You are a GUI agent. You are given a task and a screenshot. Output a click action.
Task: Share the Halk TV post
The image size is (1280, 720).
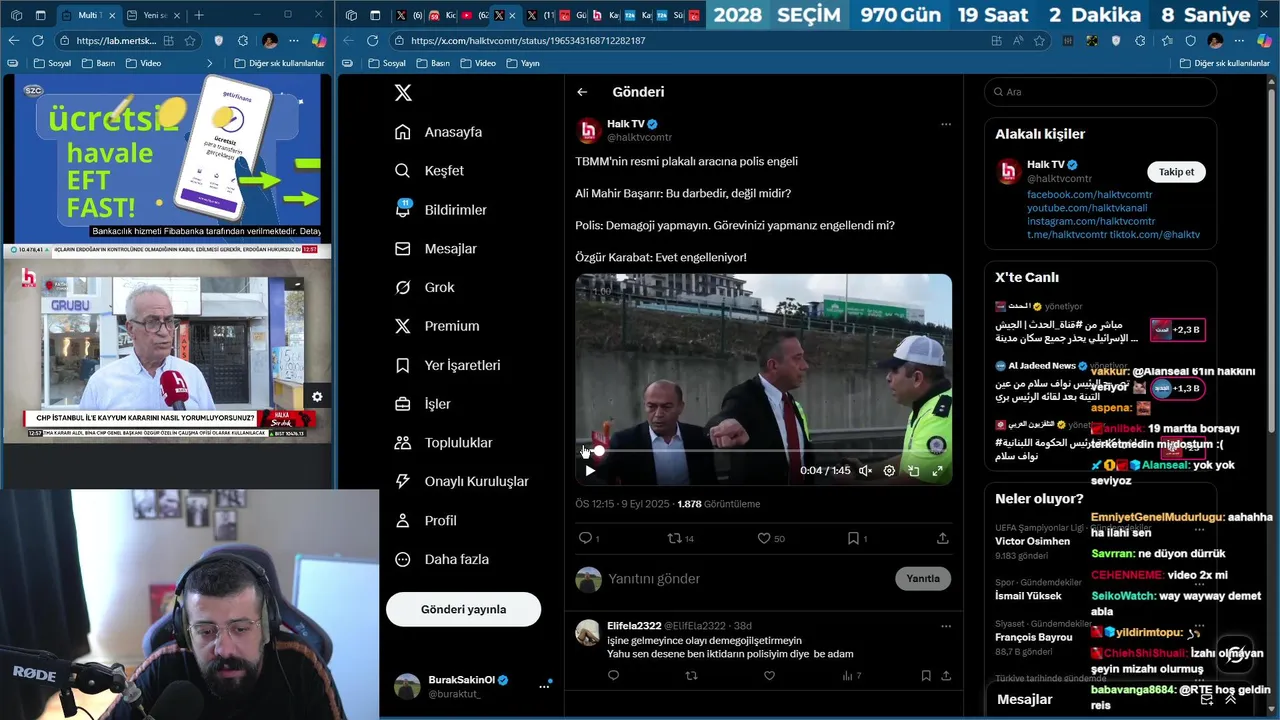click(942, 538)
